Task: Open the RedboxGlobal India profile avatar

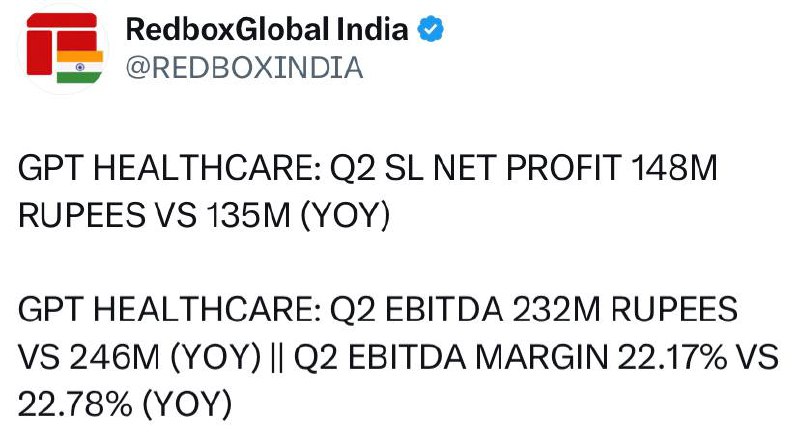Action: click(63, 48)
